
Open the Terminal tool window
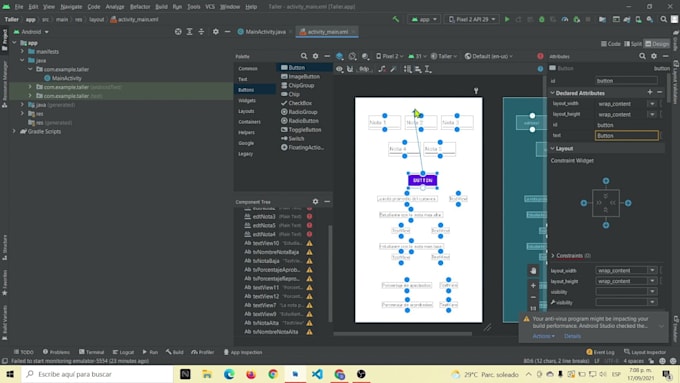[92, 352]
